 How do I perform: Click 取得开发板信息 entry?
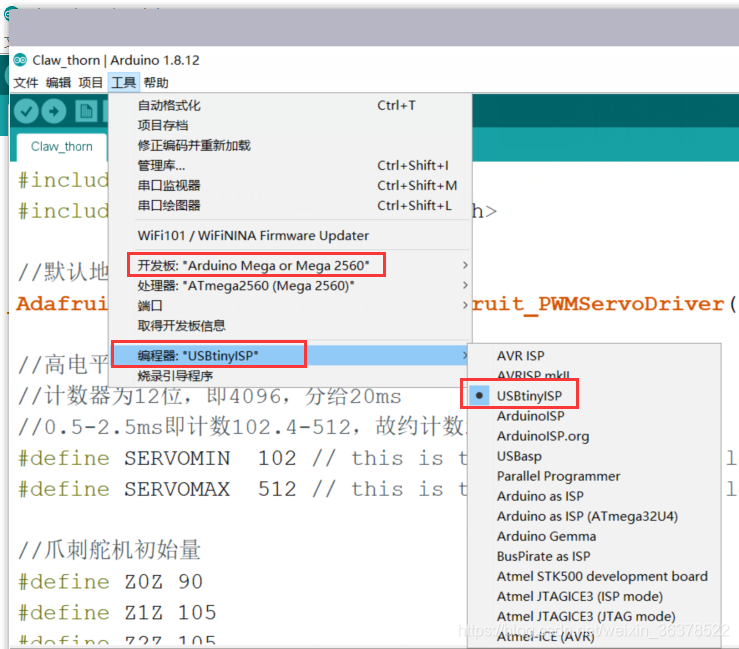pos(290,326)
